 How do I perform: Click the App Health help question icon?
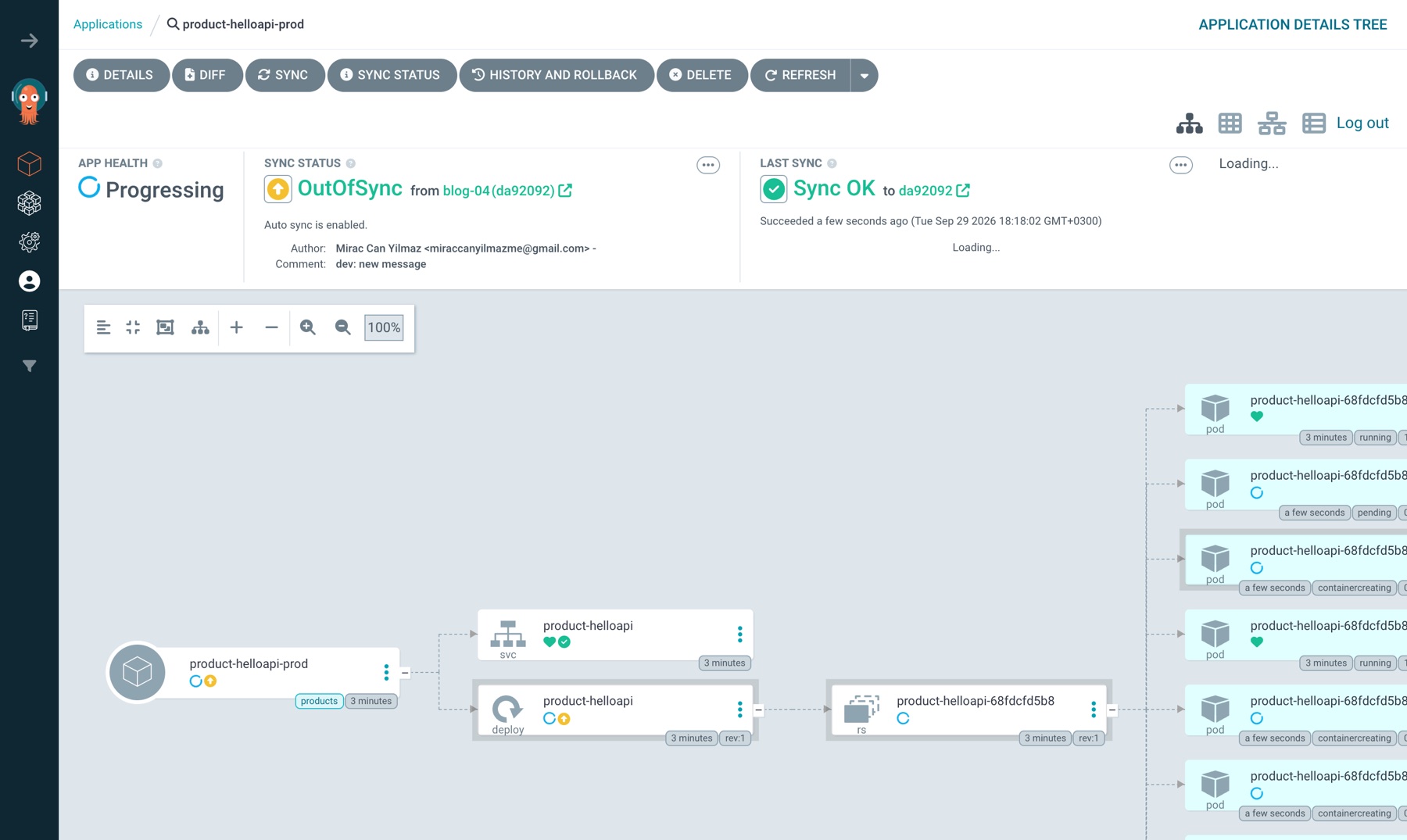pyautogui.click(x=158, y=163)
